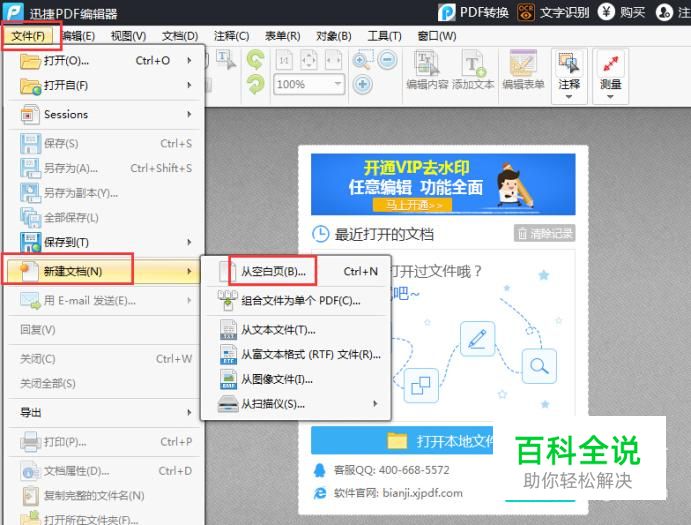Click the 开通VIP去水印 banner
The image size is (691, 525).
[x=443, y=184]
